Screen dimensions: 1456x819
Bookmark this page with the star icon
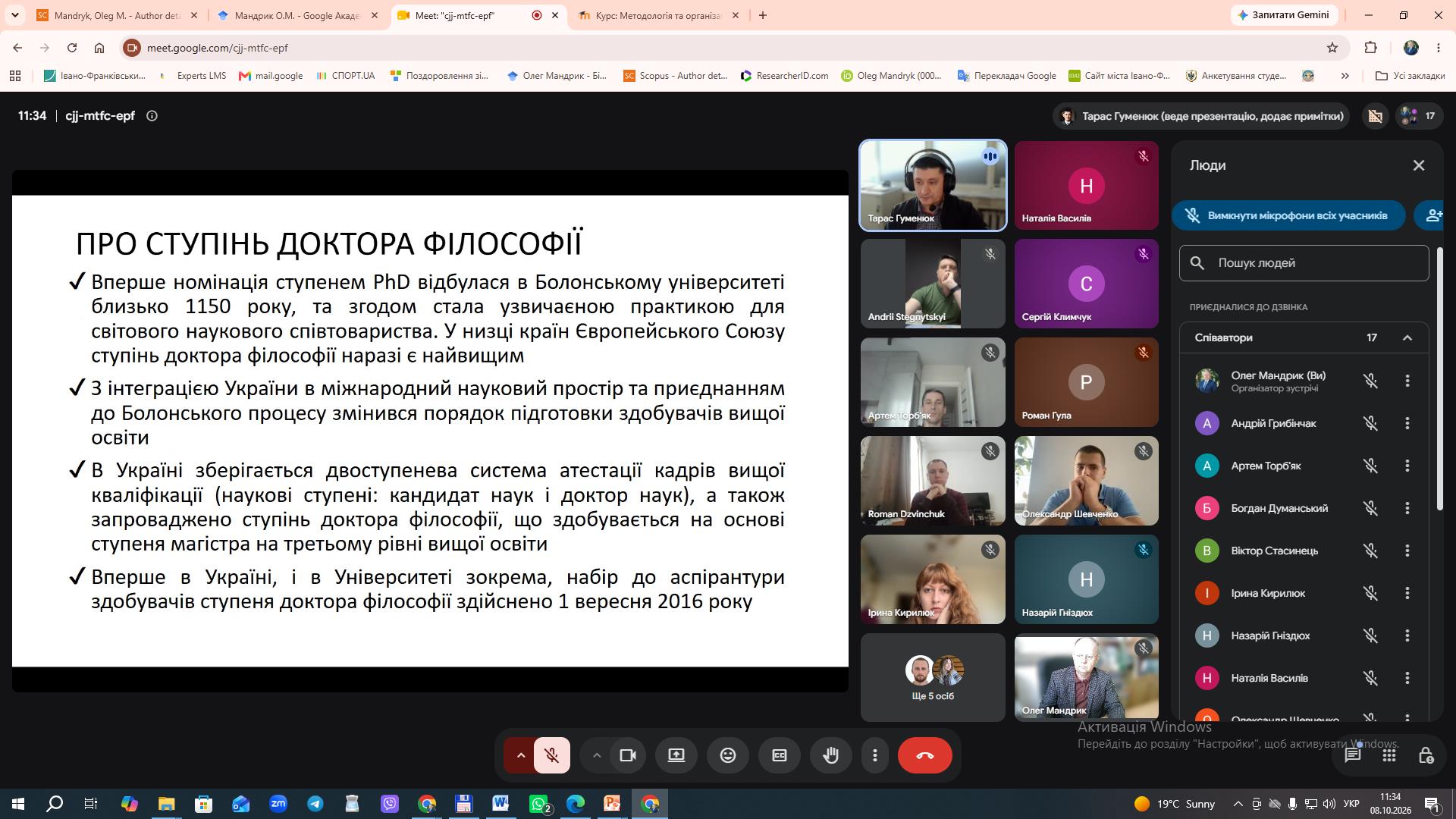point(1332,48)
